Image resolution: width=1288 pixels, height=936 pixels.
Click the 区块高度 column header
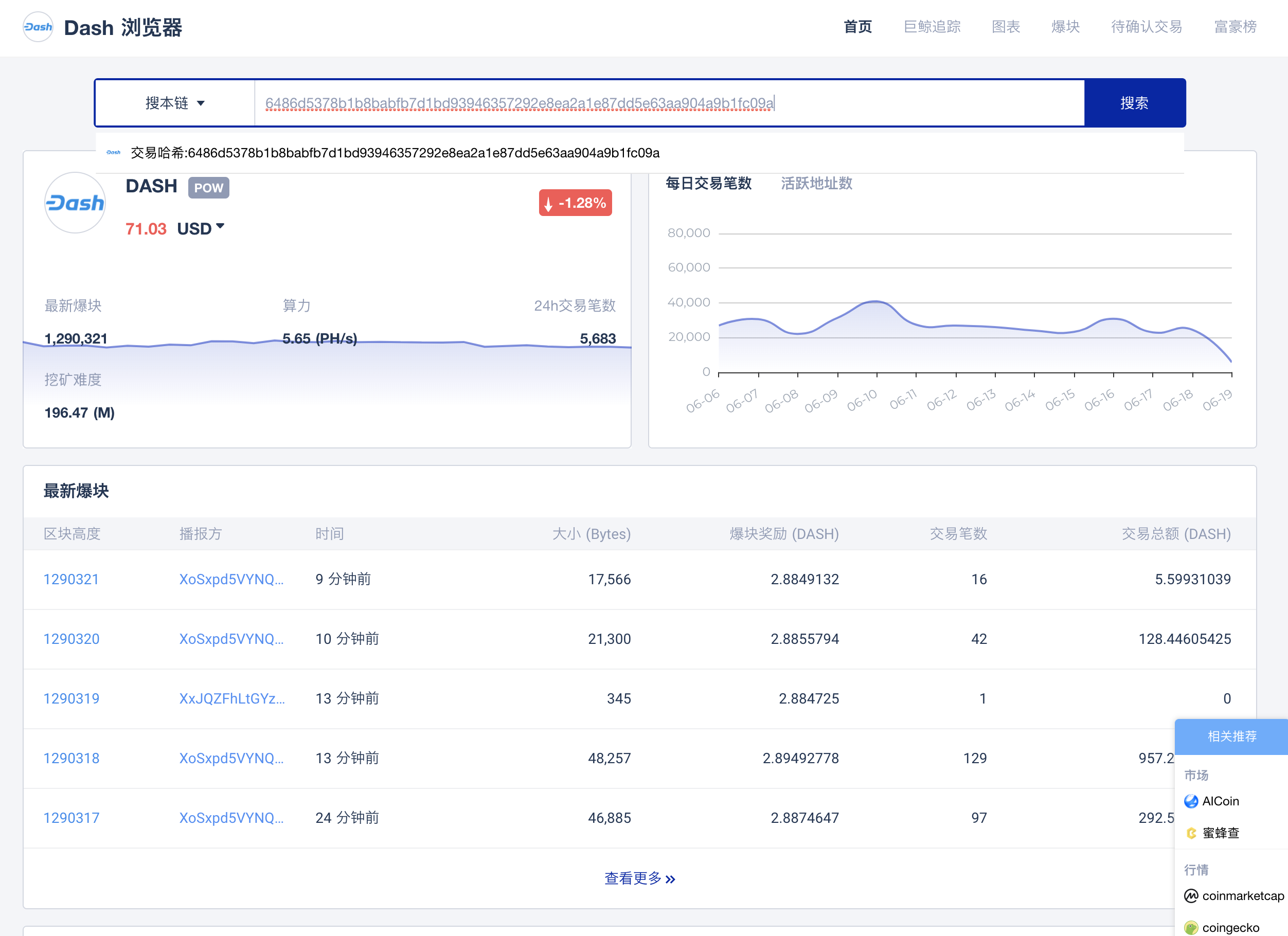tap(72, 533)
